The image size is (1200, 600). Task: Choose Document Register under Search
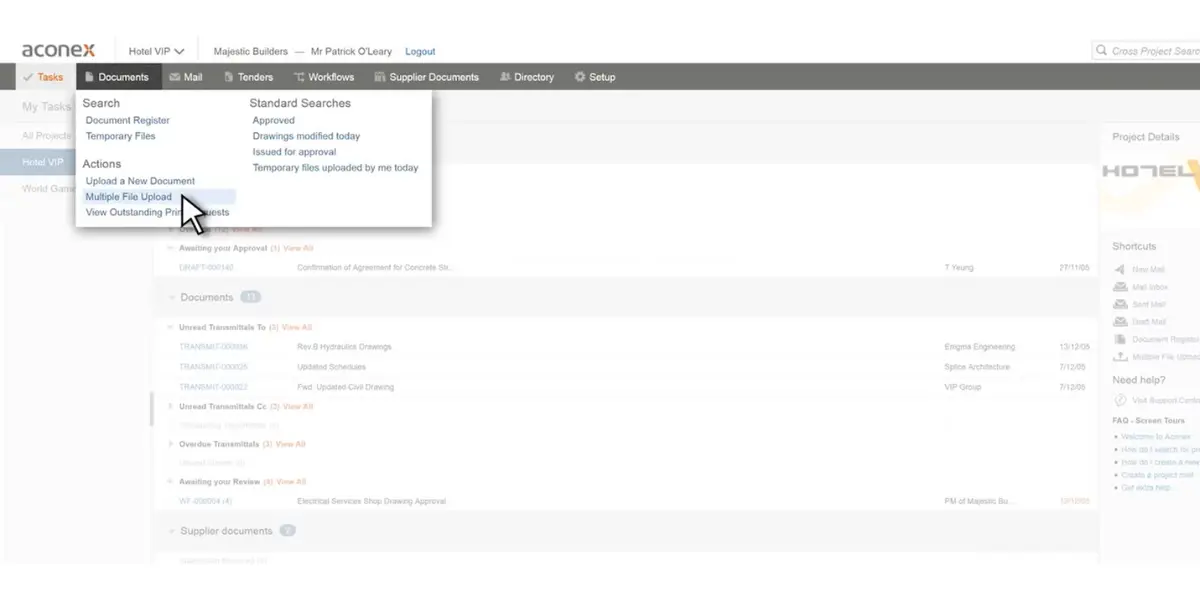(128, 120)
